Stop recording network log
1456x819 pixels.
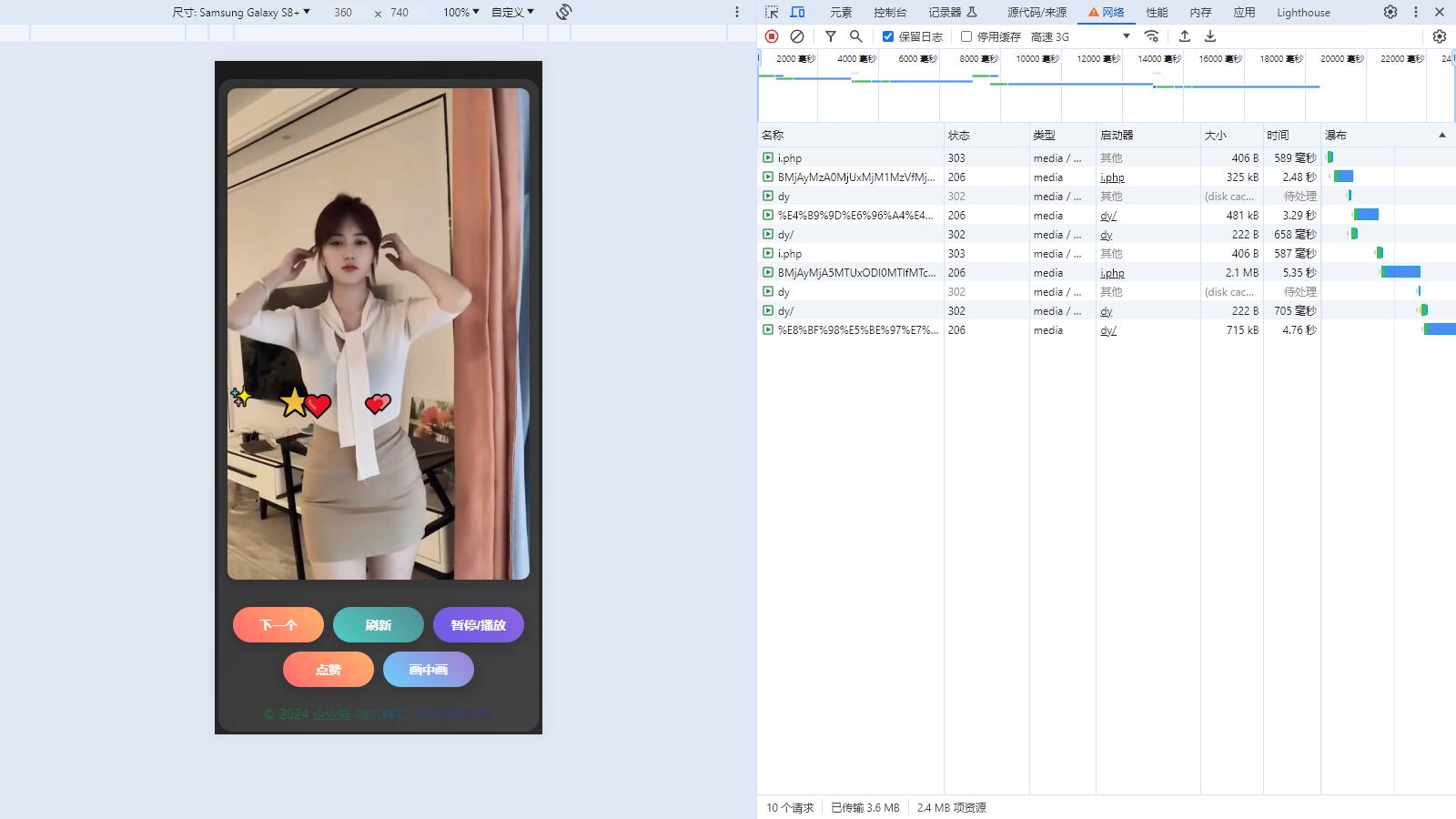pos(772,36)
